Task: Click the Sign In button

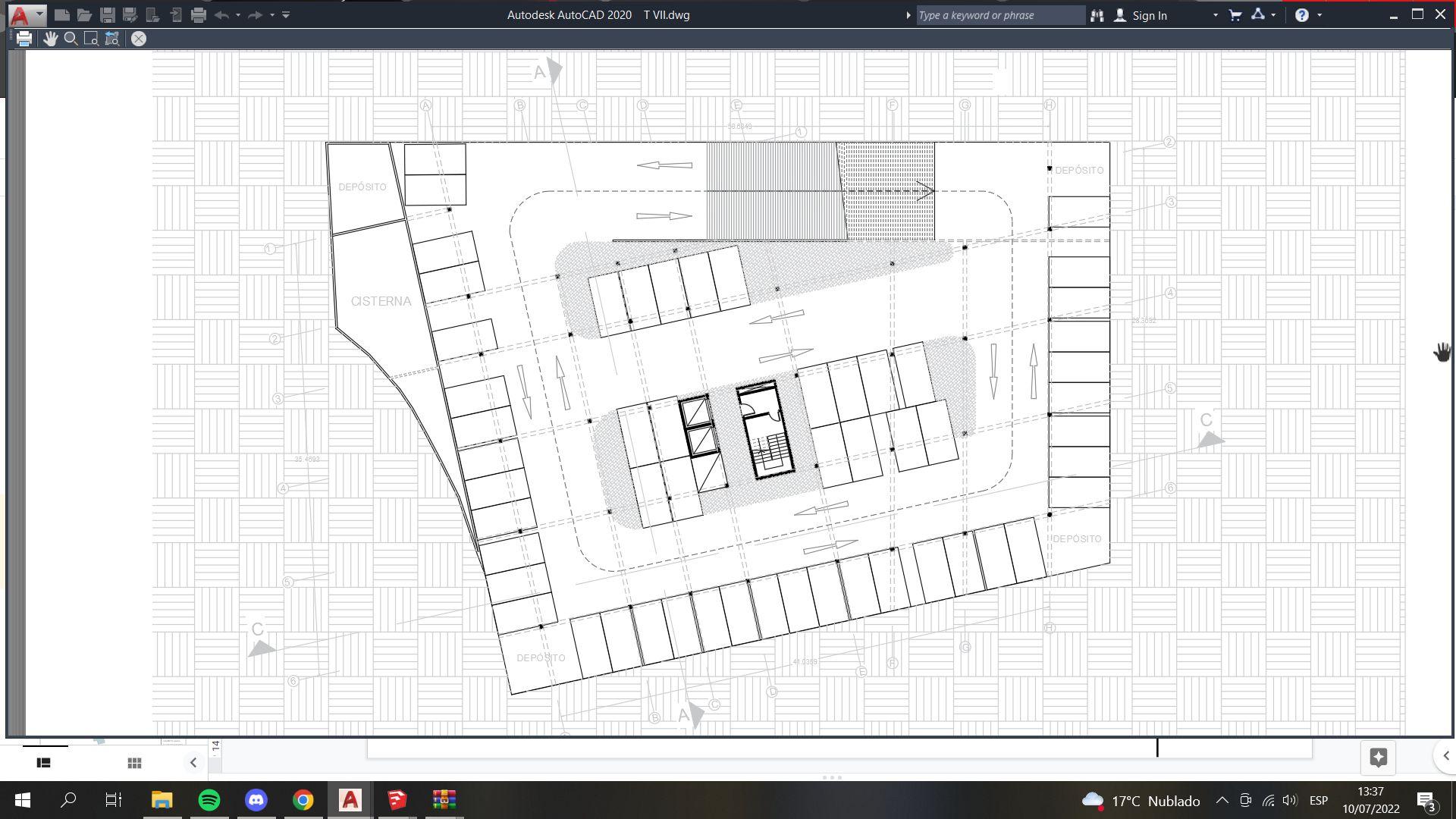Action: click(1148, 15)
